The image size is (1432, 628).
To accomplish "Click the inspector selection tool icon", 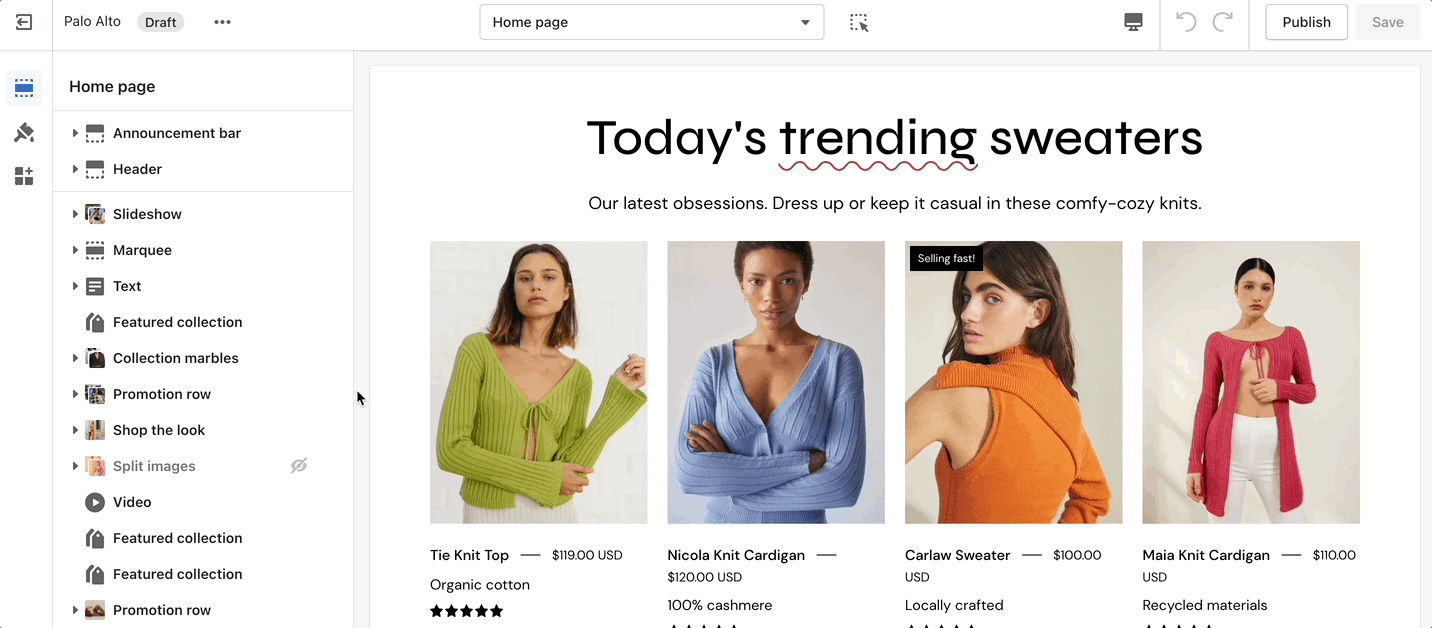I will tap(859, 22).
